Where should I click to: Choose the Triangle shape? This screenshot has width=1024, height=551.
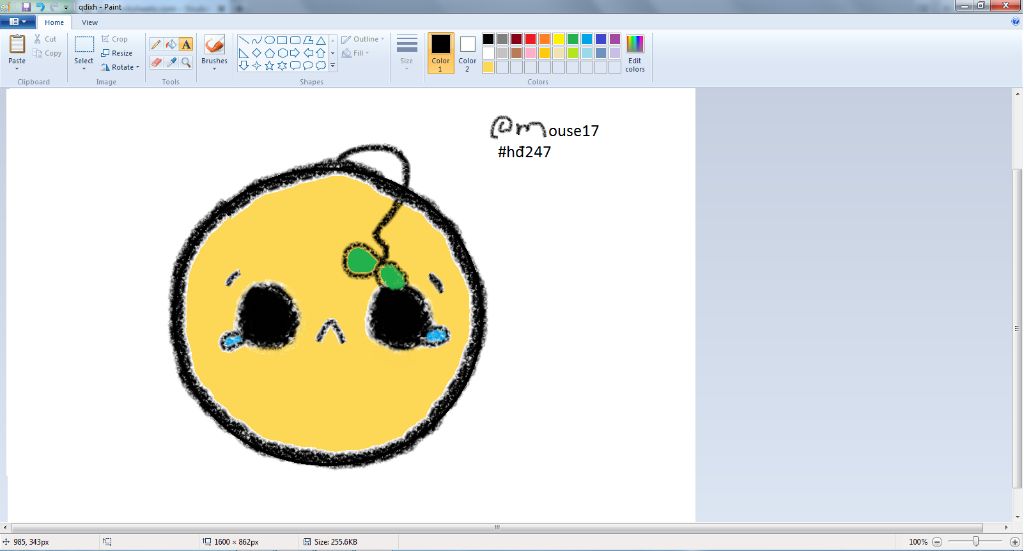tap(321, 40)
